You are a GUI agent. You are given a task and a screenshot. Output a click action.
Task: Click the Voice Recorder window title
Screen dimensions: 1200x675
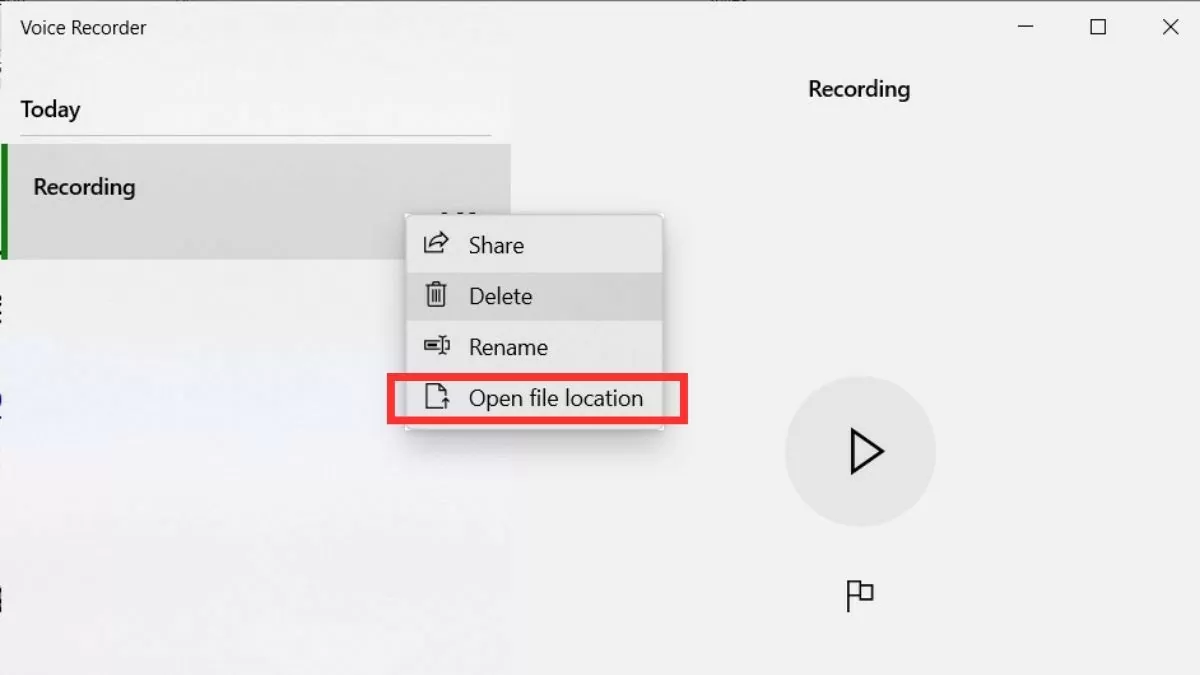tap(83, 28)
